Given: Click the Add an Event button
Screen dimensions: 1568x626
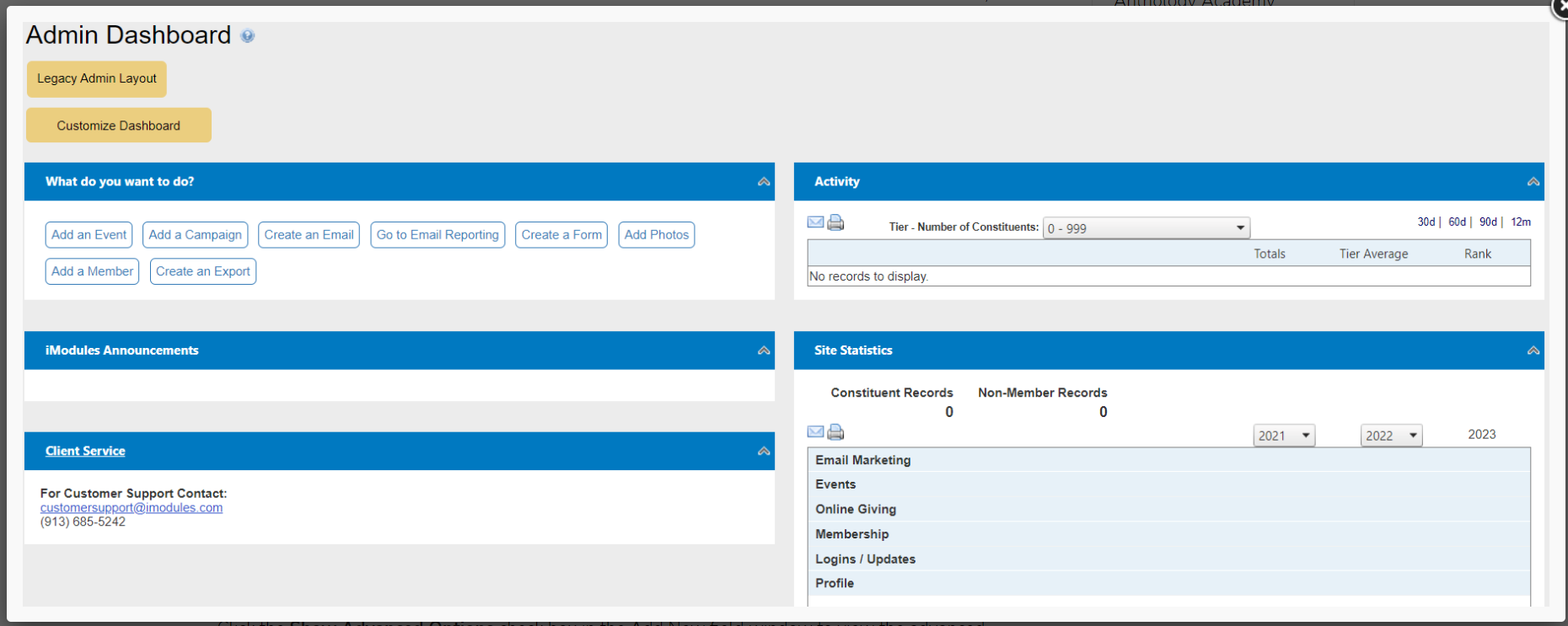Looking at the screenshot, I should point(89,235).
